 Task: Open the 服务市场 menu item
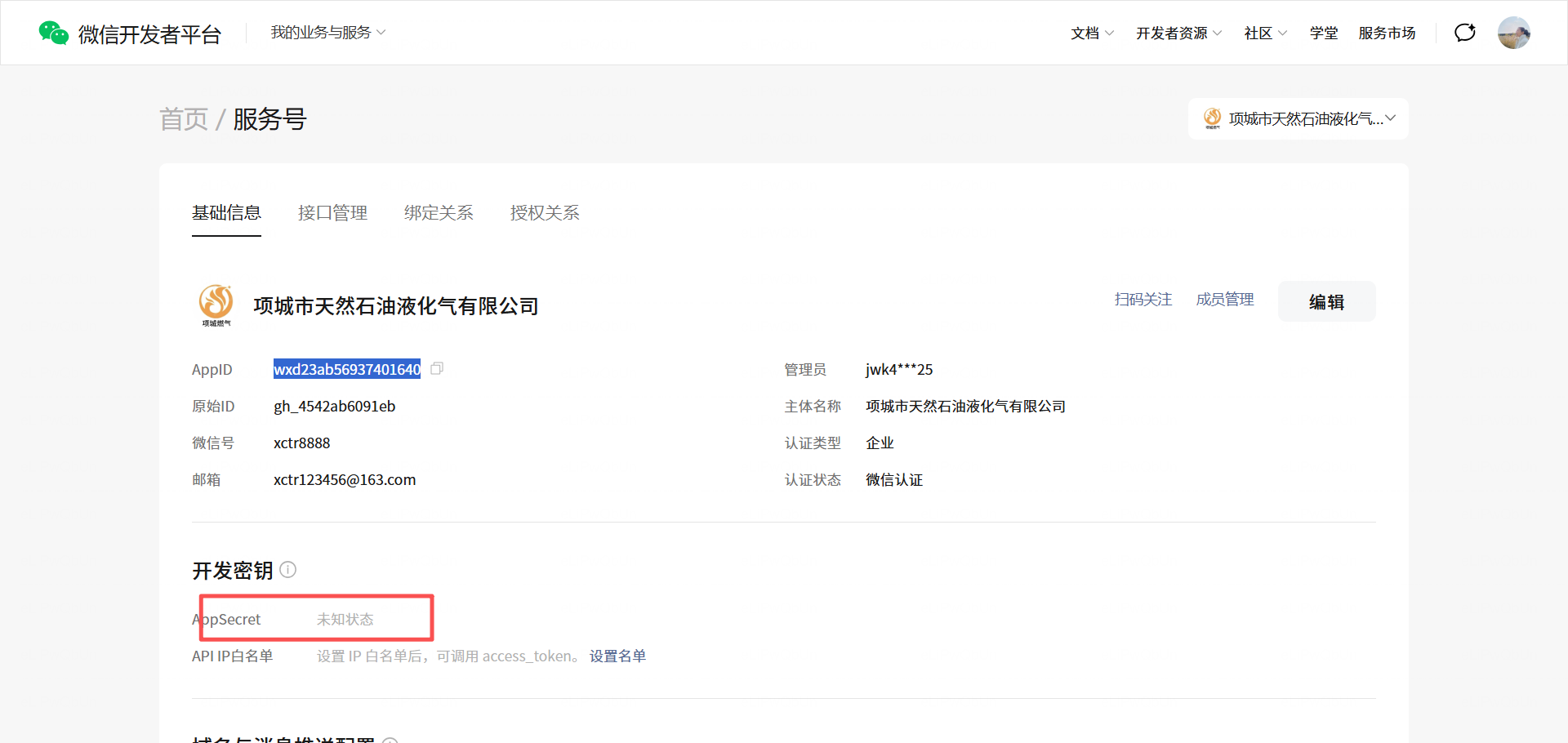[x=1387, y=33]
